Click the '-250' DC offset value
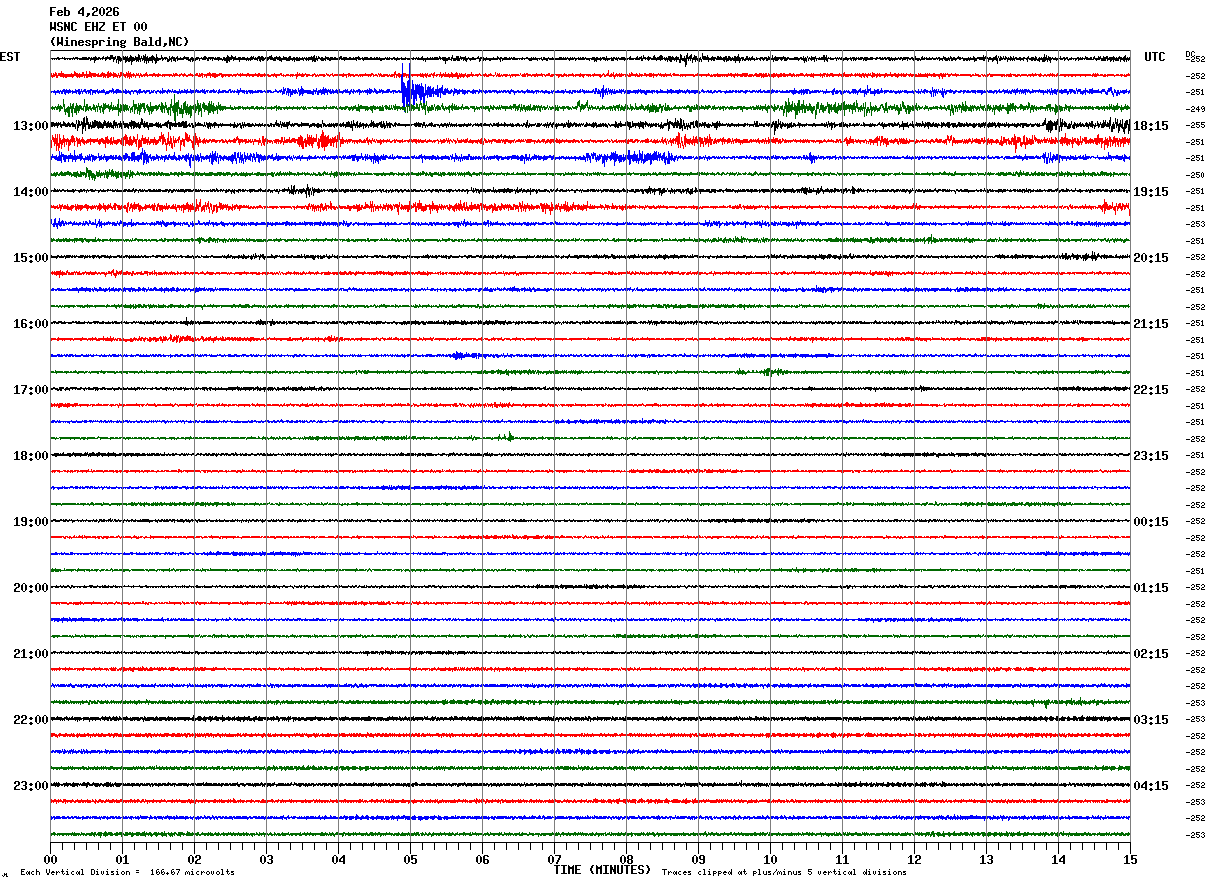 click(x=1196, y=175)
